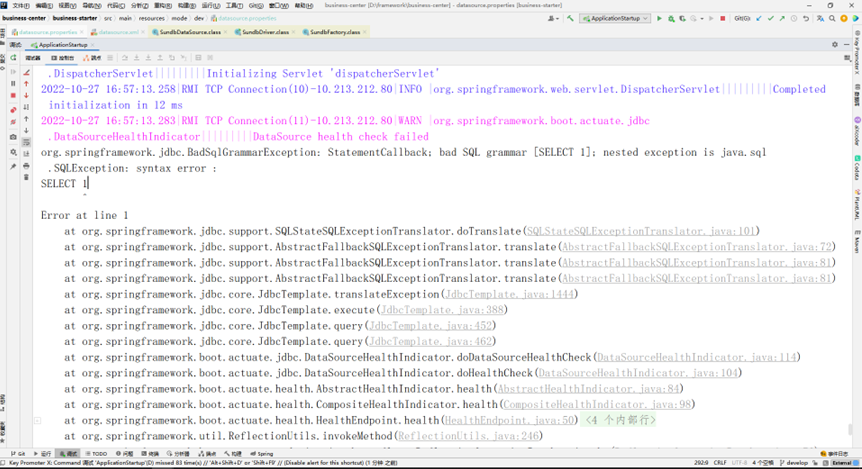Open profiler run options dropdown arrow
Image resolution: width=862 pixels, height=469 pixels.
pos(702,19)
